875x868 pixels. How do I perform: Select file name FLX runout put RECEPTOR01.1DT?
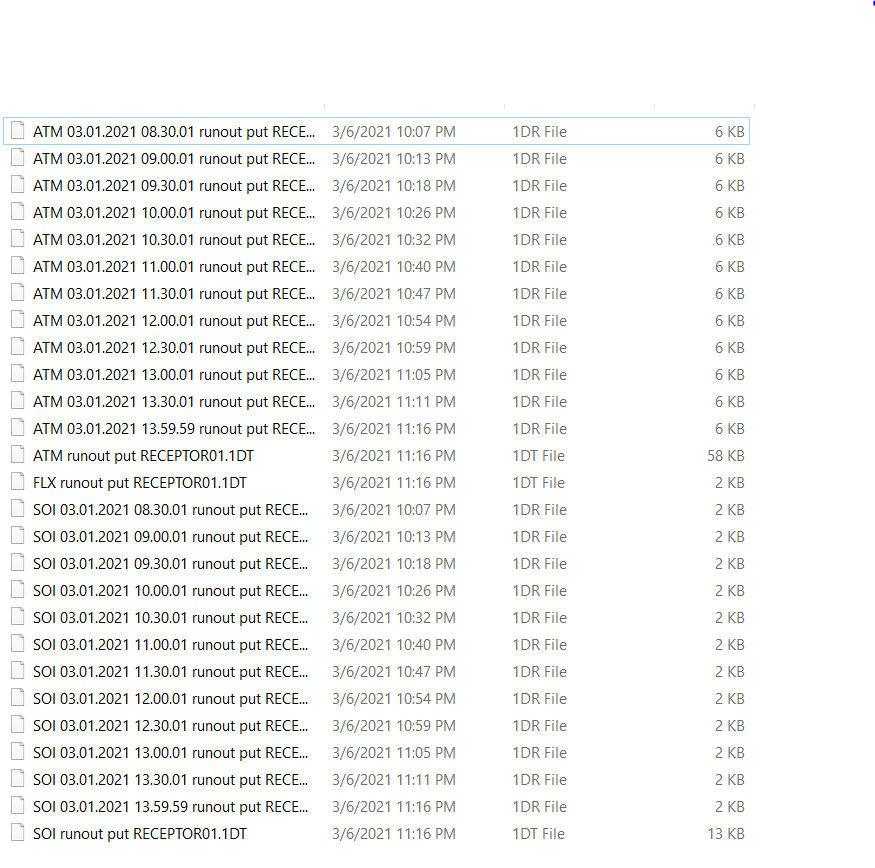[140, 483]
